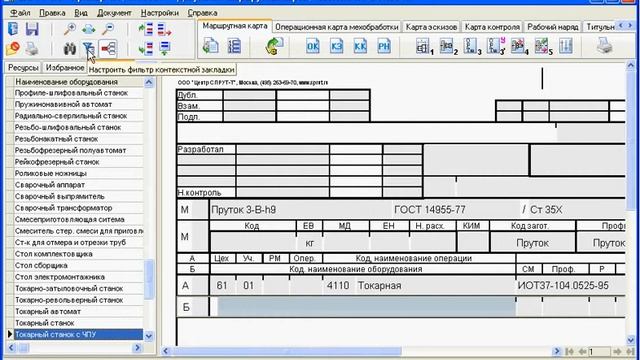Click the exit door icon in the toolbar
640x360 pixels.
click(x=13, y=29)
